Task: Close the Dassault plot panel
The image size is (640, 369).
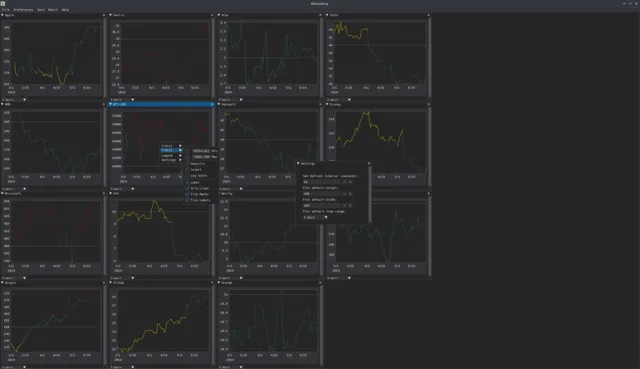Action: 320,104
